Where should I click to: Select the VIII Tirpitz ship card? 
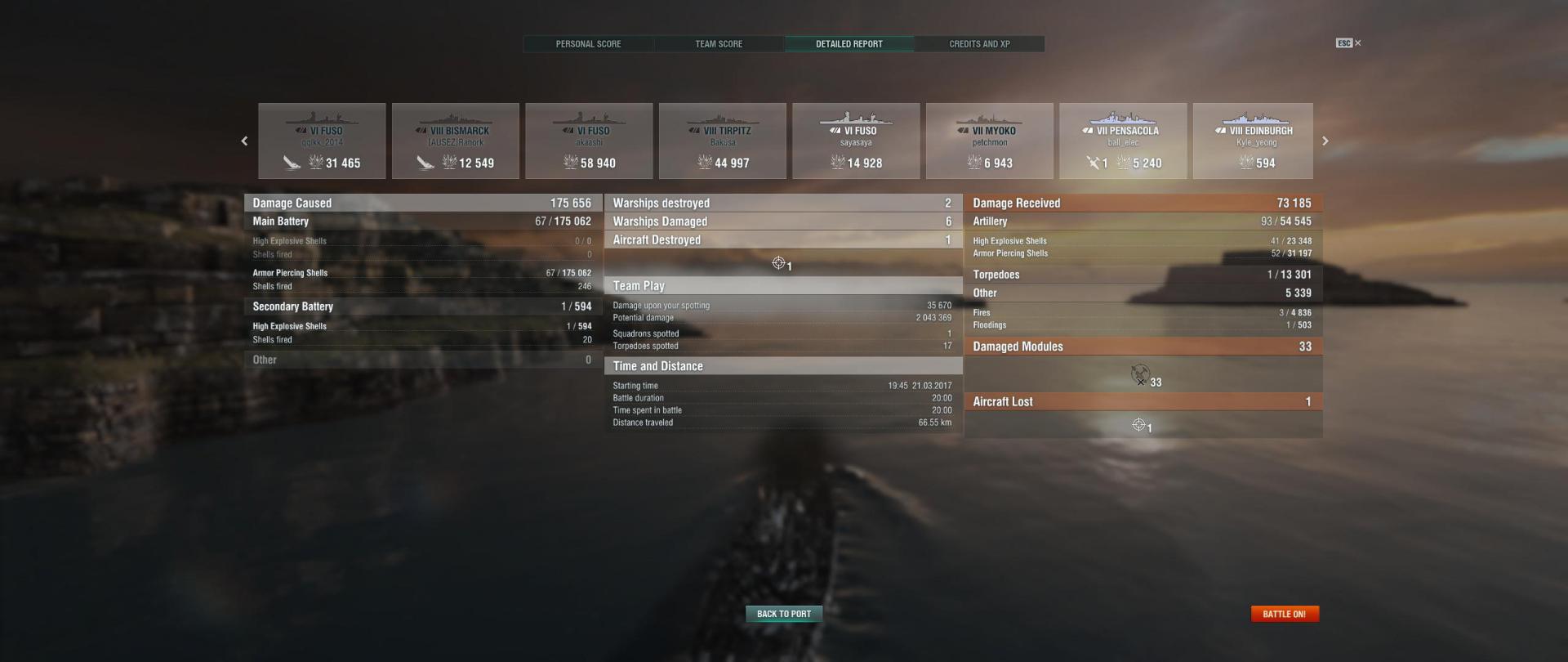[723, 141]
